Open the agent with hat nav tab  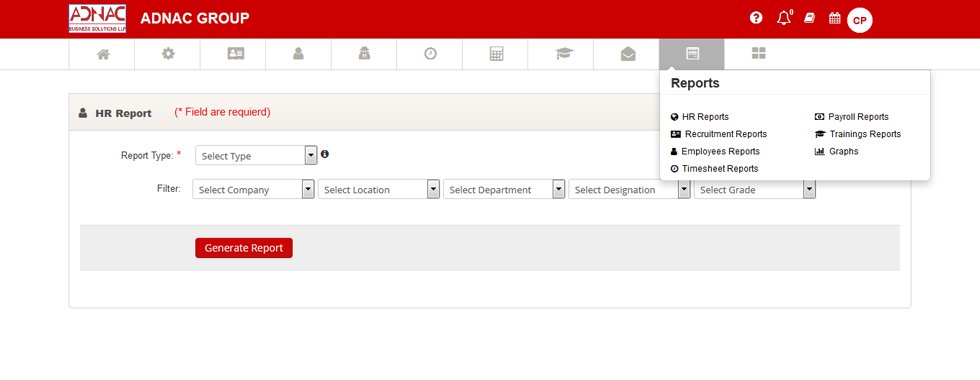pos(364,54)
